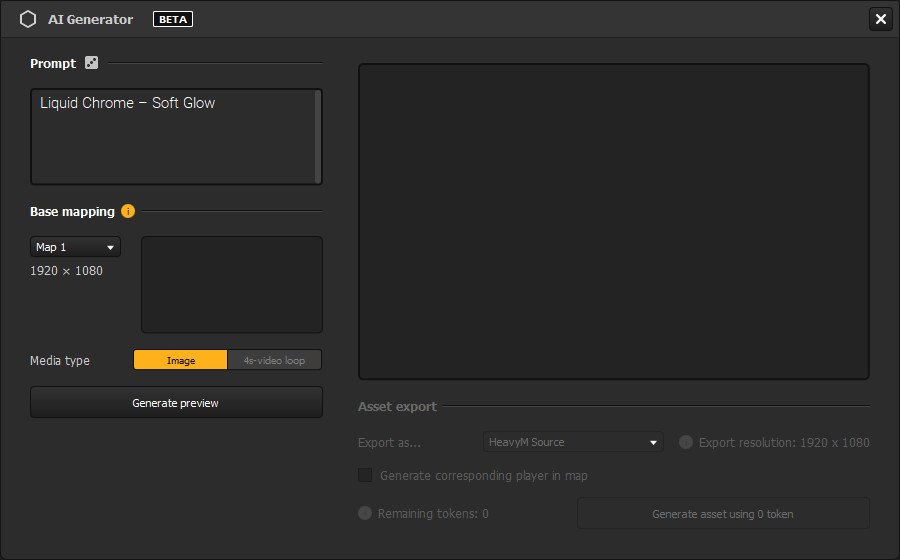Enable Generate corresponding player in map checkbox
Image resolution: width=900 pixels, height=560 pixels.
(x=365, y=475)
